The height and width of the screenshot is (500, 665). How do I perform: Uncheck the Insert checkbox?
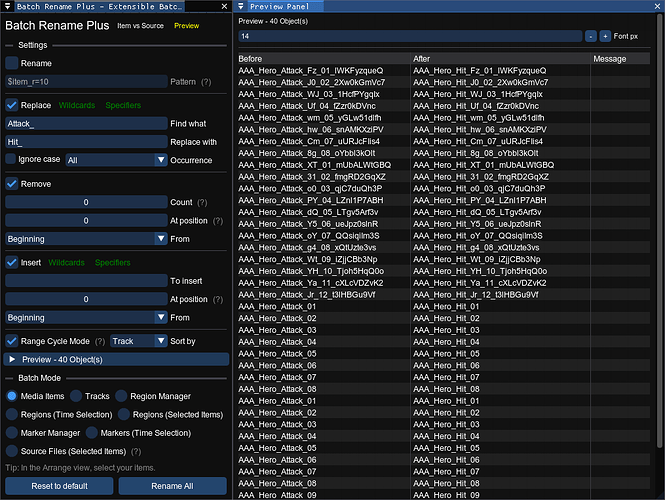pyautogui.click(x=12, y=263)
